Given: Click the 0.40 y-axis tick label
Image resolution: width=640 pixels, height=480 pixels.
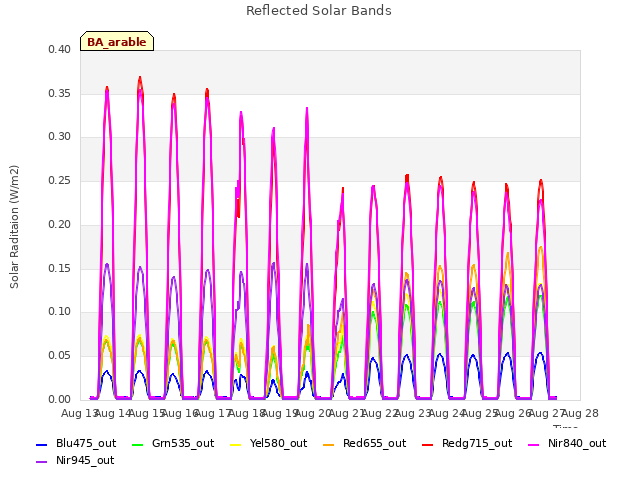Looking at the screenshot, I should tap(60, 49).
